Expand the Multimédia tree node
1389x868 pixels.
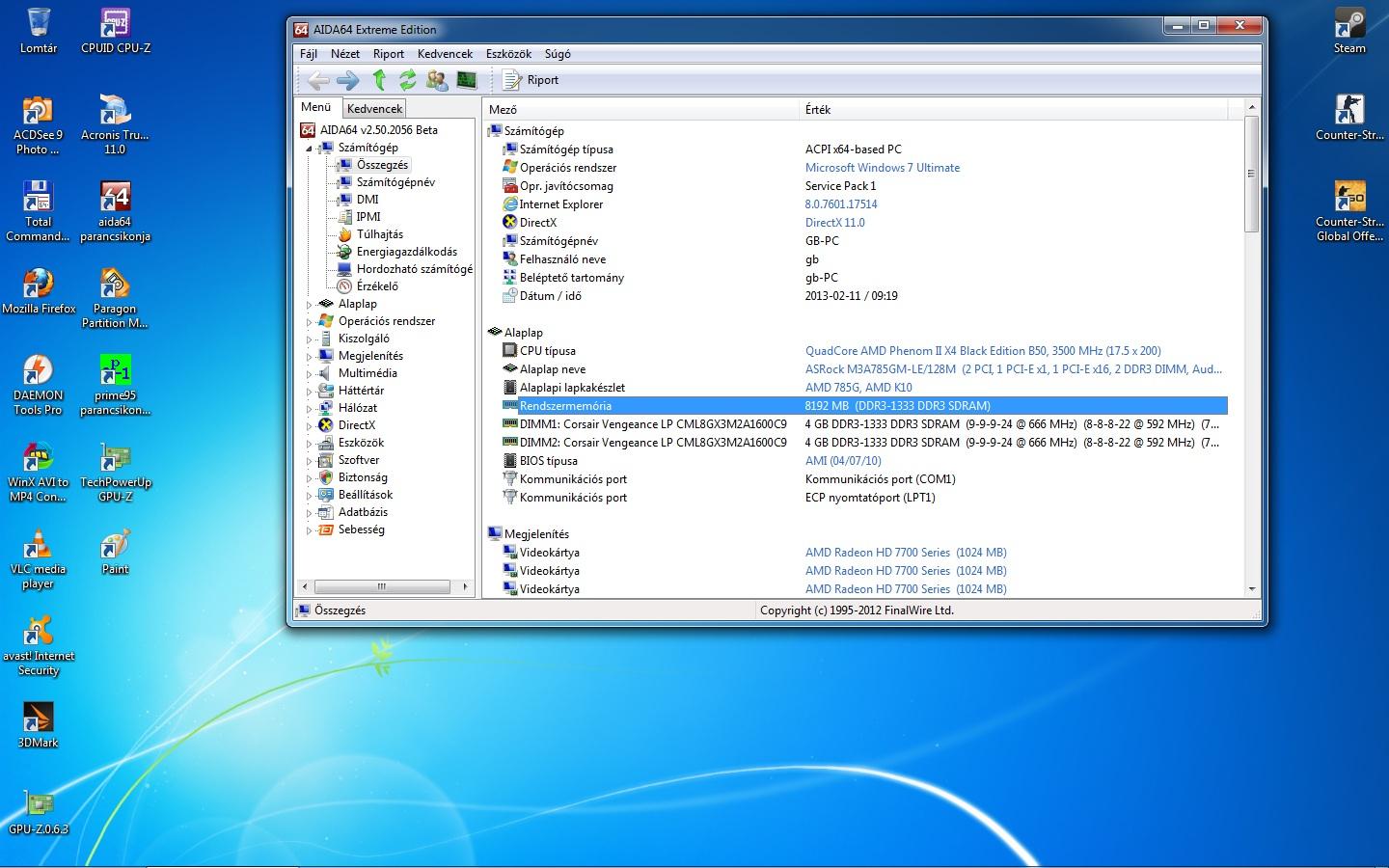310,374
